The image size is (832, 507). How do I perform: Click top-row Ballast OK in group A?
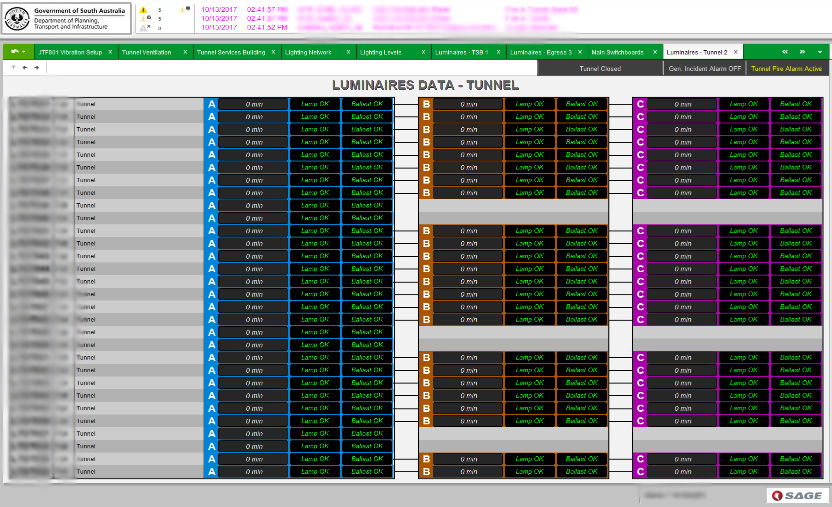367,104
